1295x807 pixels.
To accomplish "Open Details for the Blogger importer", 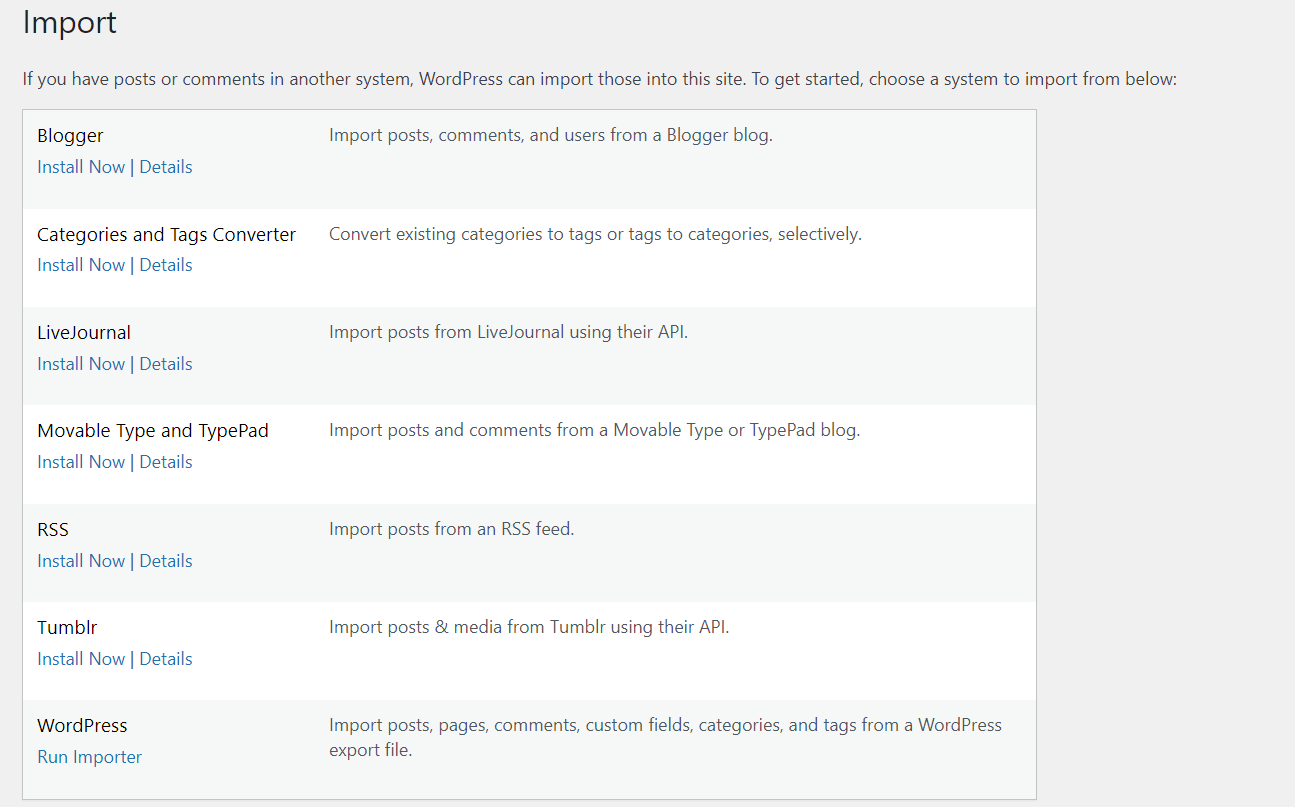I will [166, 166].
